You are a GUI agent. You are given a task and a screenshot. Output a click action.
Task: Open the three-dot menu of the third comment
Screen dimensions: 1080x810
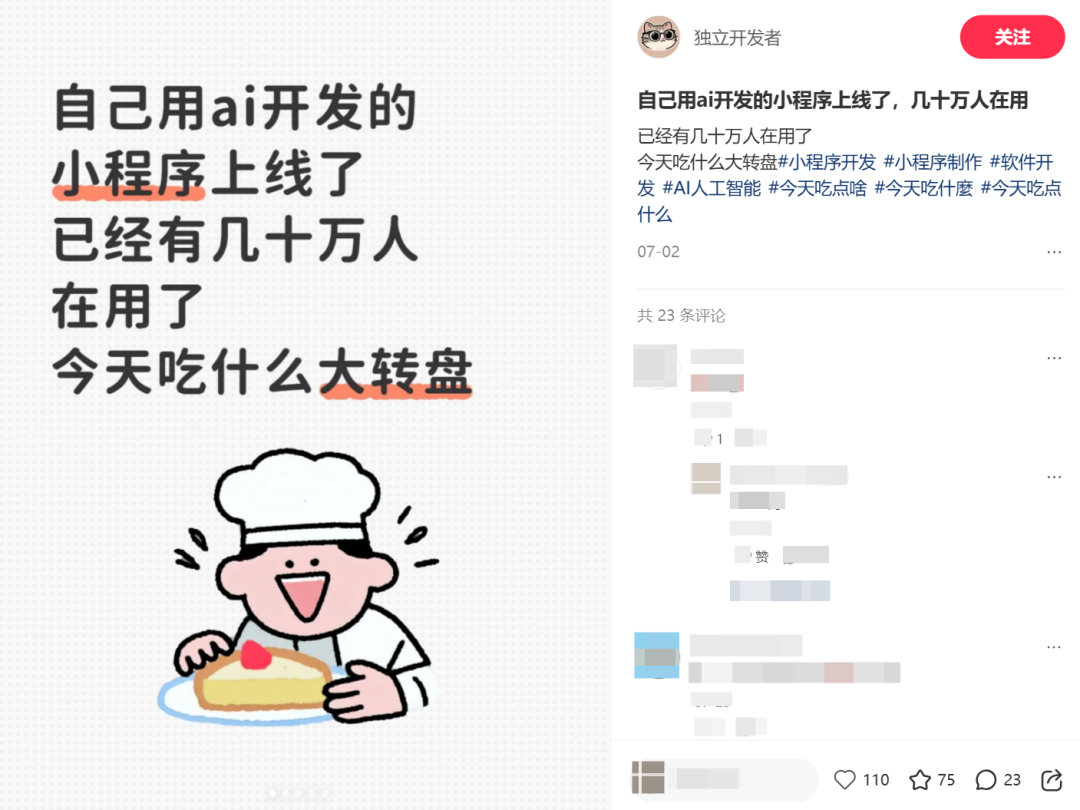[1054, 647]
